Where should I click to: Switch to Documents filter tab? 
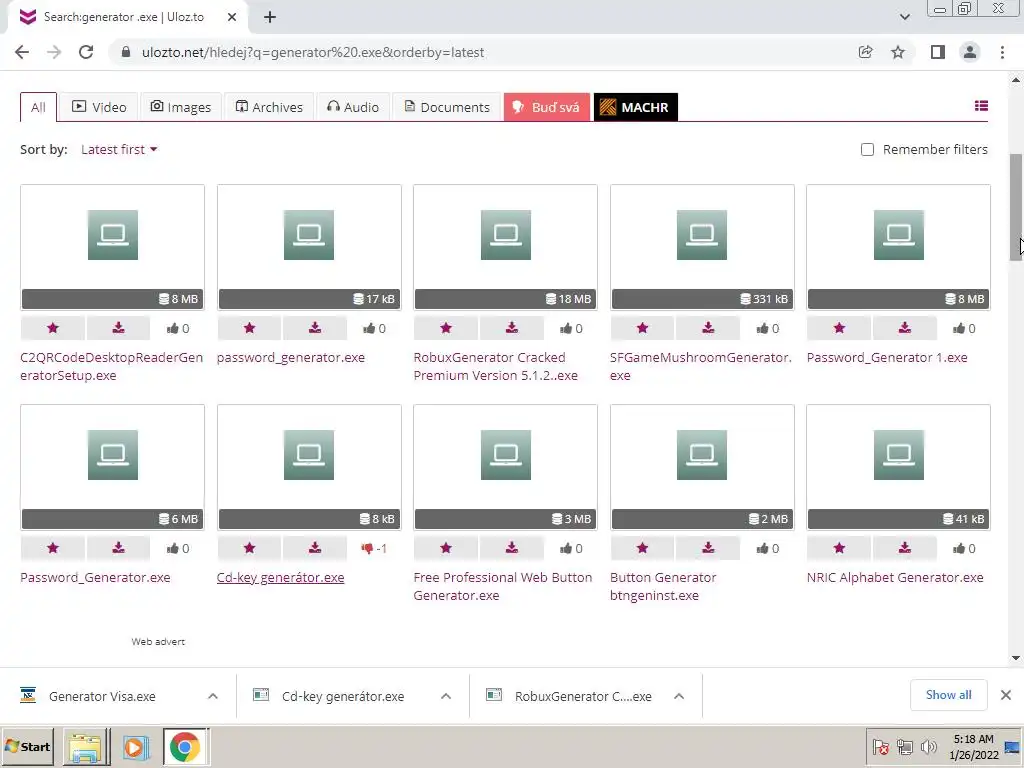click(x=447, y=107)
